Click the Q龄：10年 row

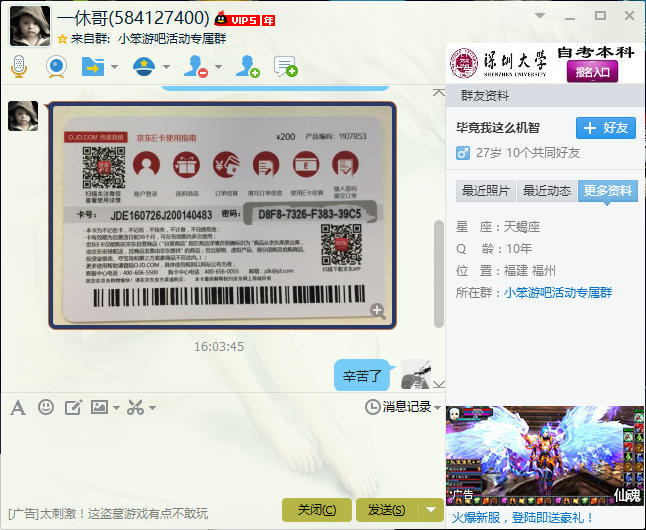[x=494, y=249]
